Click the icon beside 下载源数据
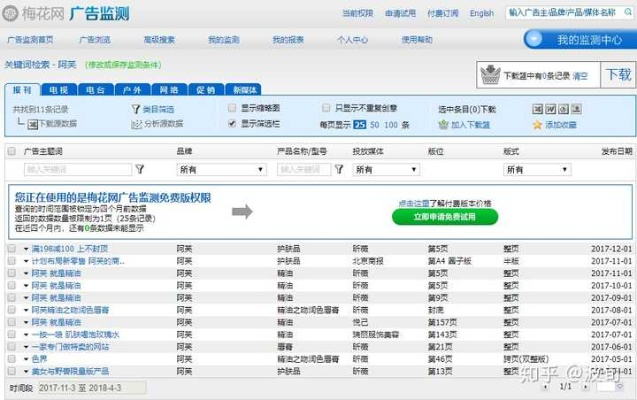Viewport: 637px width, 400px height. click(x=32, y=124)
